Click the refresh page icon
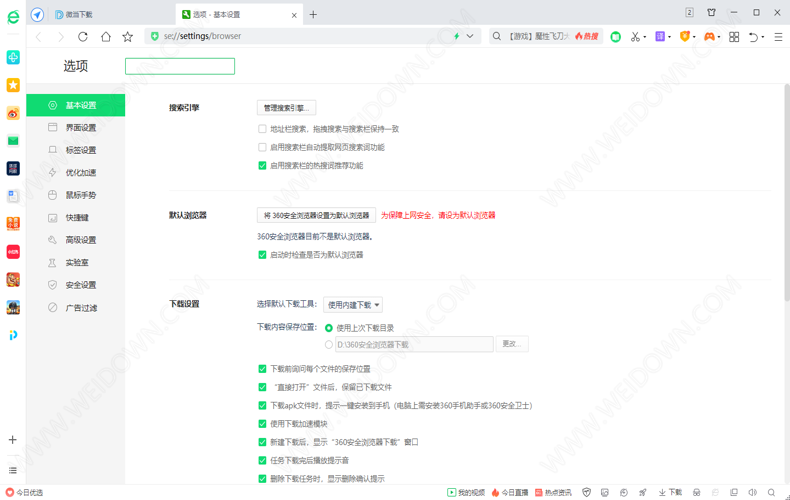 pyautogui.click(x=83, y=37)
